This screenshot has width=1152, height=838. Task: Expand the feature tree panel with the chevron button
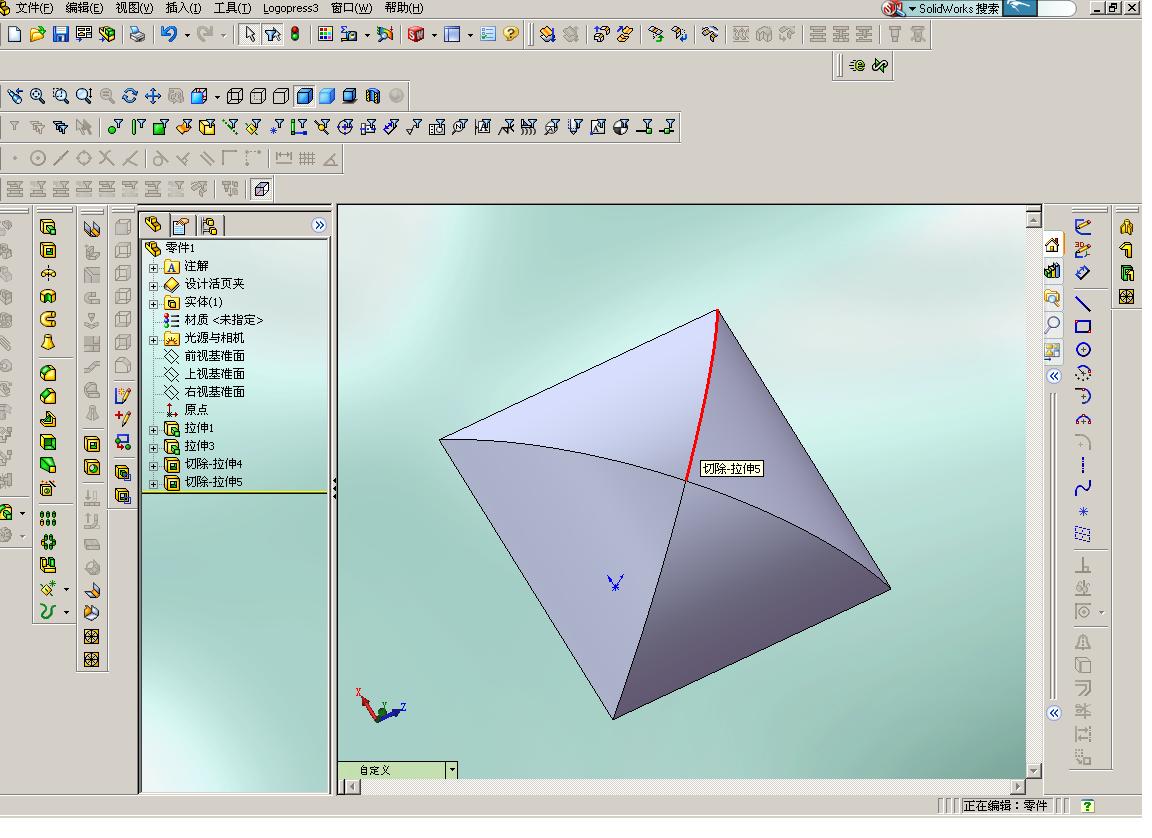click(x=319, y=225)
